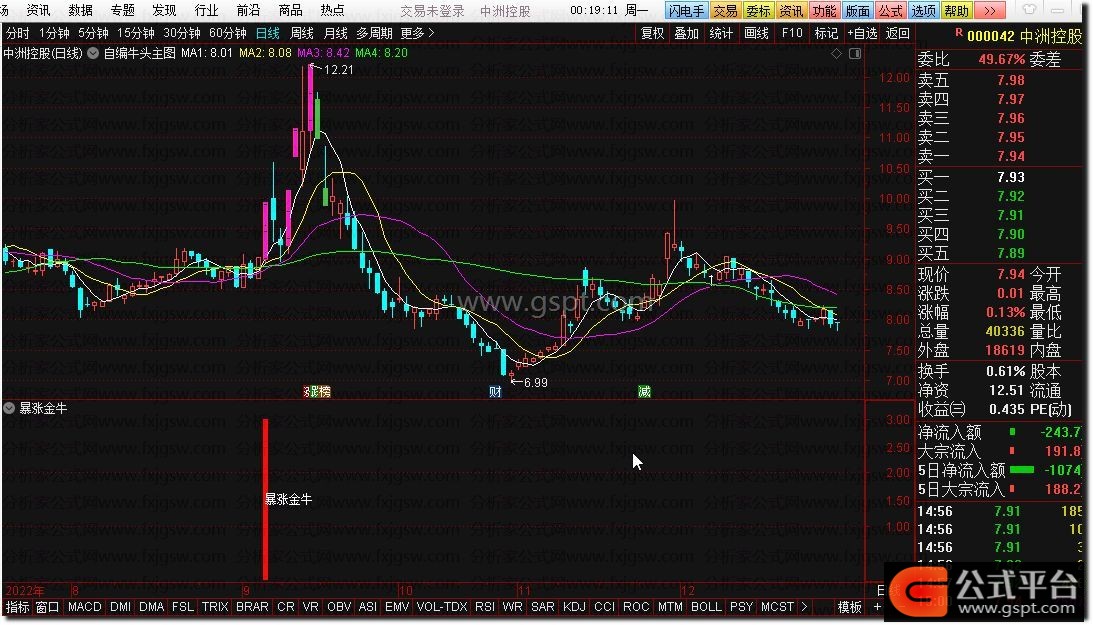Click the diamond icon above the chart
The image size is (1094, 625).
(x=837, y=54)
